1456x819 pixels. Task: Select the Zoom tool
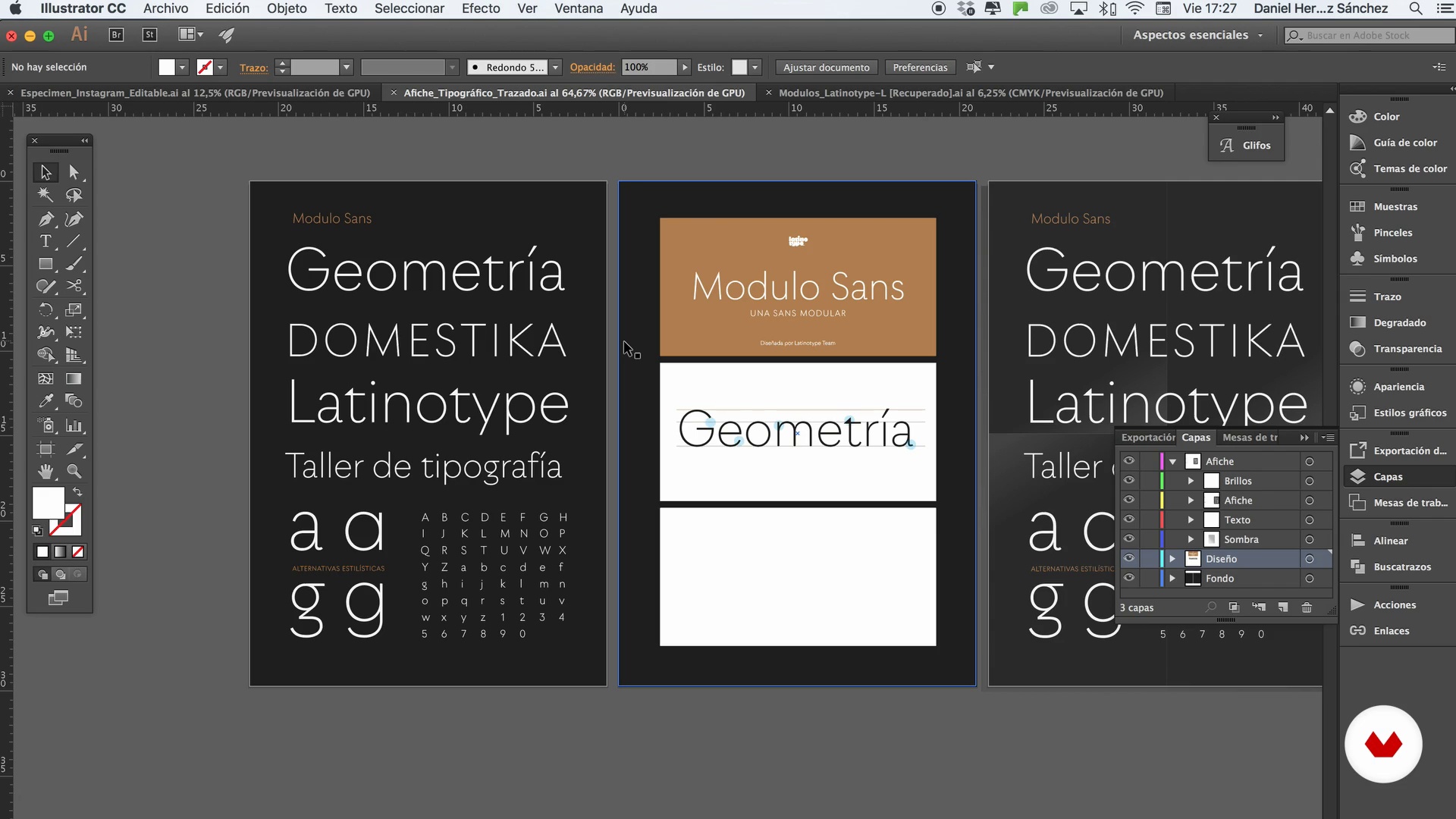point(74,471)
